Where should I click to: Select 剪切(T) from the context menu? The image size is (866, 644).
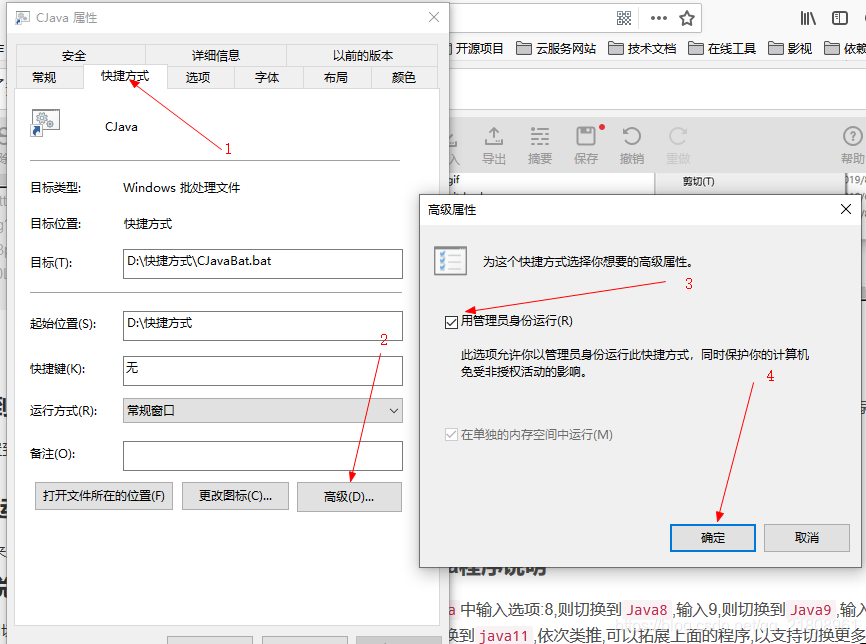tap(697, 182)
